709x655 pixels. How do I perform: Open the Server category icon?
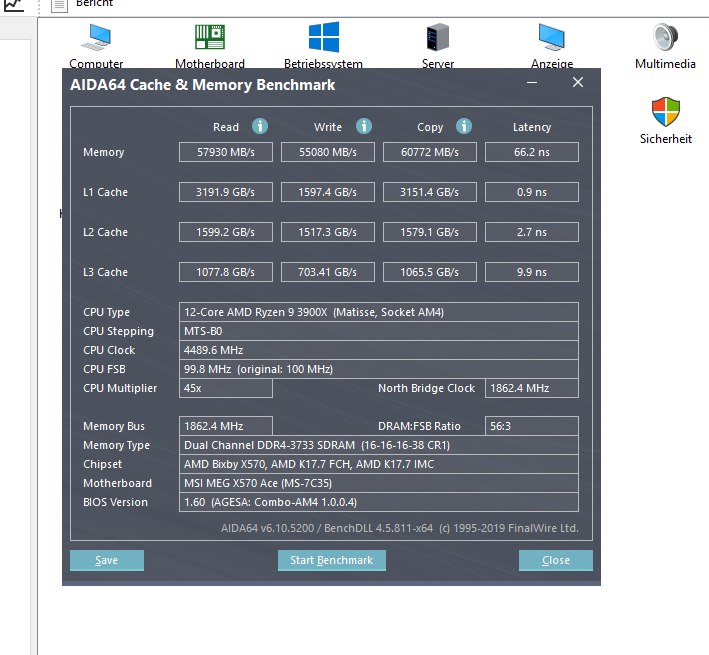(438, 37)
